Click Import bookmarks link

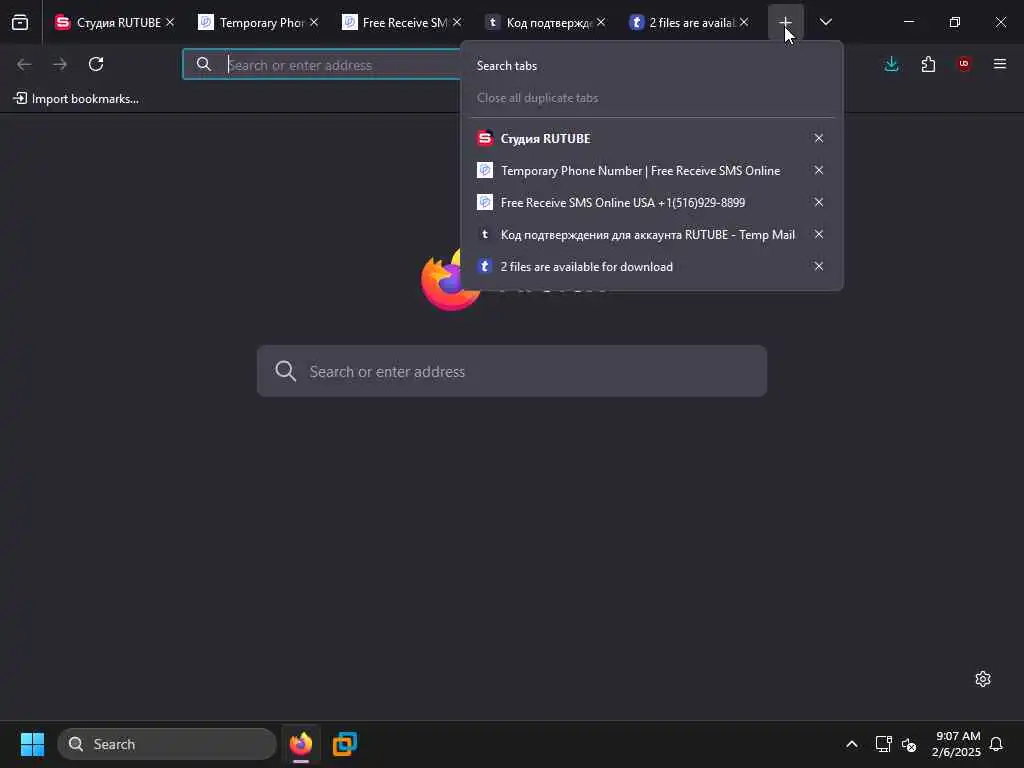click(76, 99)
